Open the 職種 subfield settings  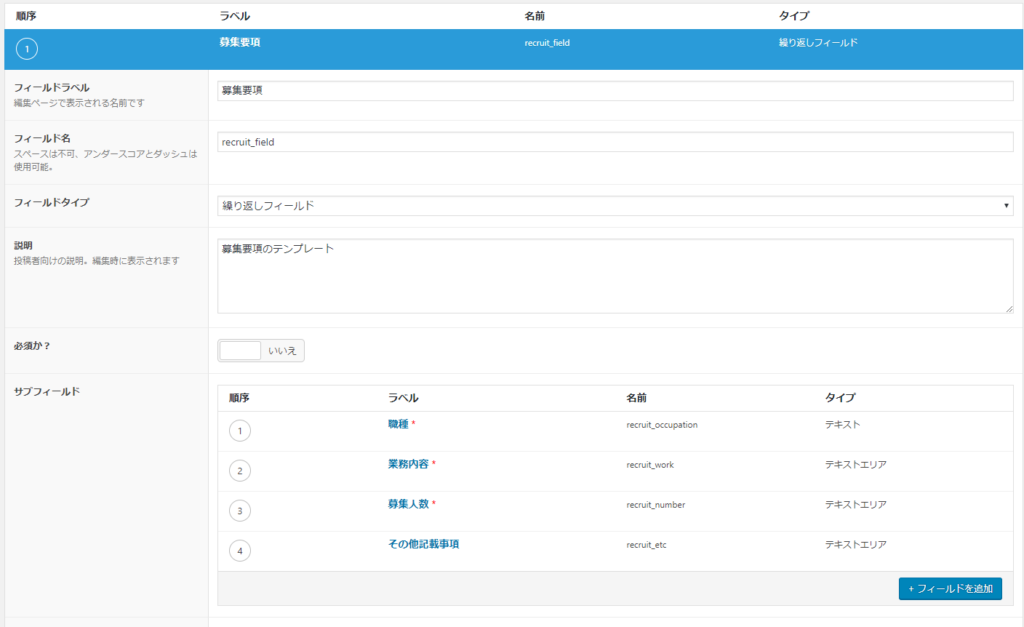(x=397, y=424)
